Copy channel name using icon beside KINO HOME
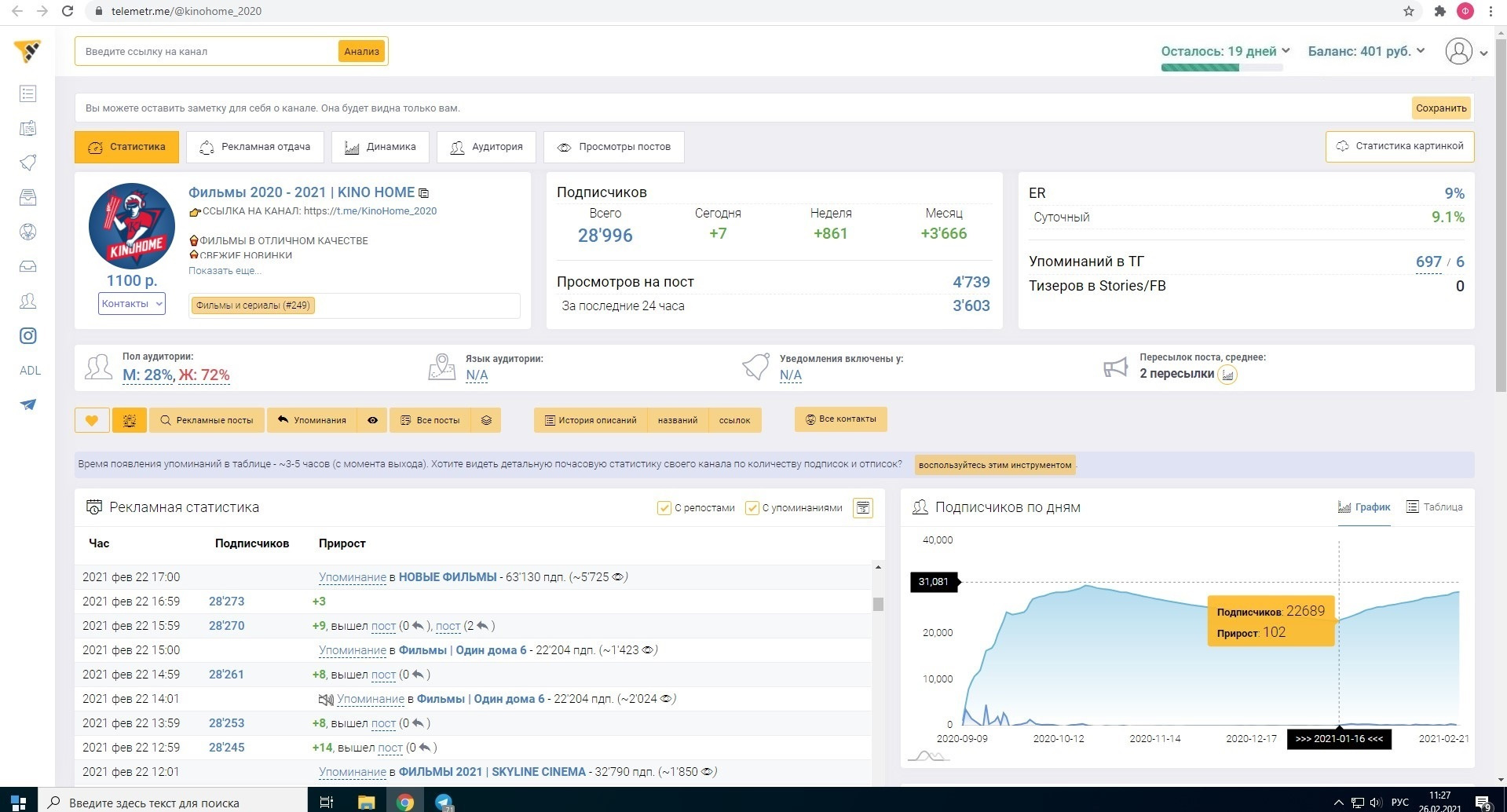 point(424,193)
